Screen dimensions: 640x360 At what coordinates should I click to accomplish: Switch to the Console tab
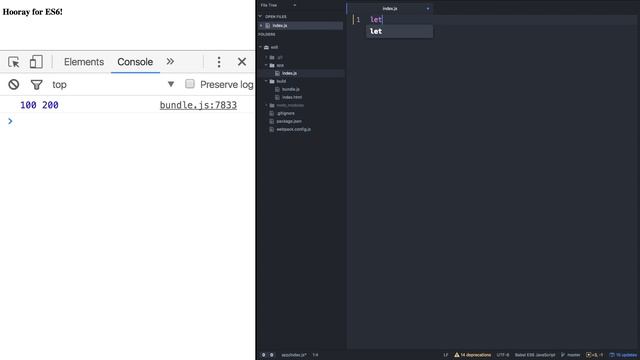(135, 62)
